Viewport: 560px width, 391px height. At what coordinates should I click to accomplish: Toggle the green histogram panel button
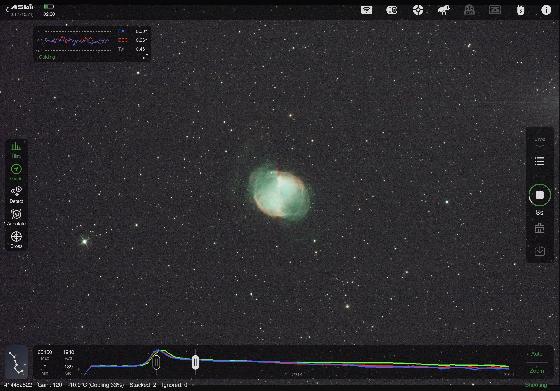click(16, 150)
